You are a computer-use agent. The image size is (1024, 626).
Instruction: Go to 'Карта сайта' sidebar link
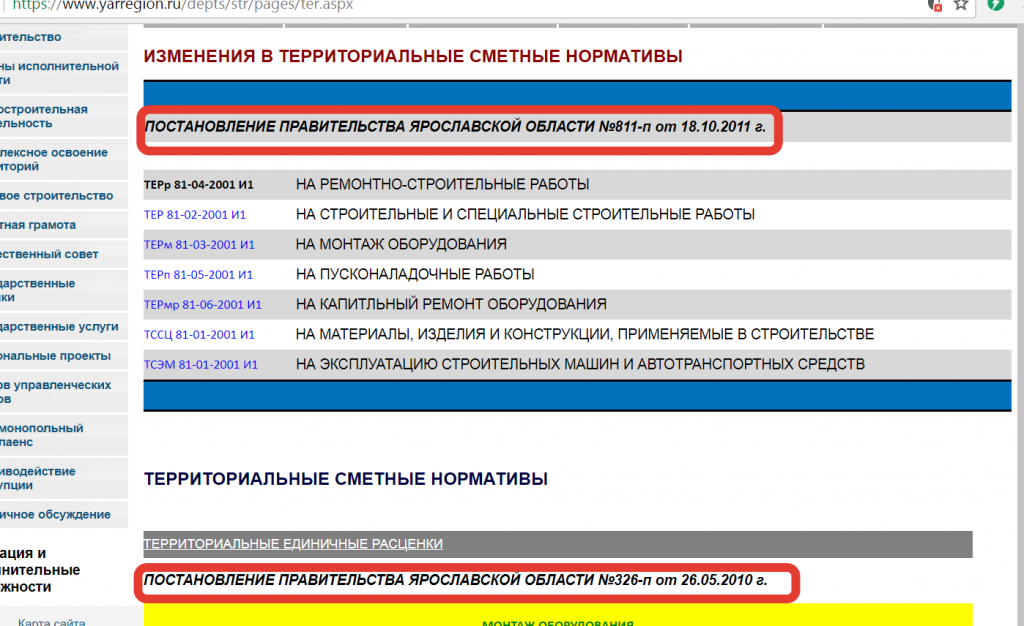coord(51,622)
